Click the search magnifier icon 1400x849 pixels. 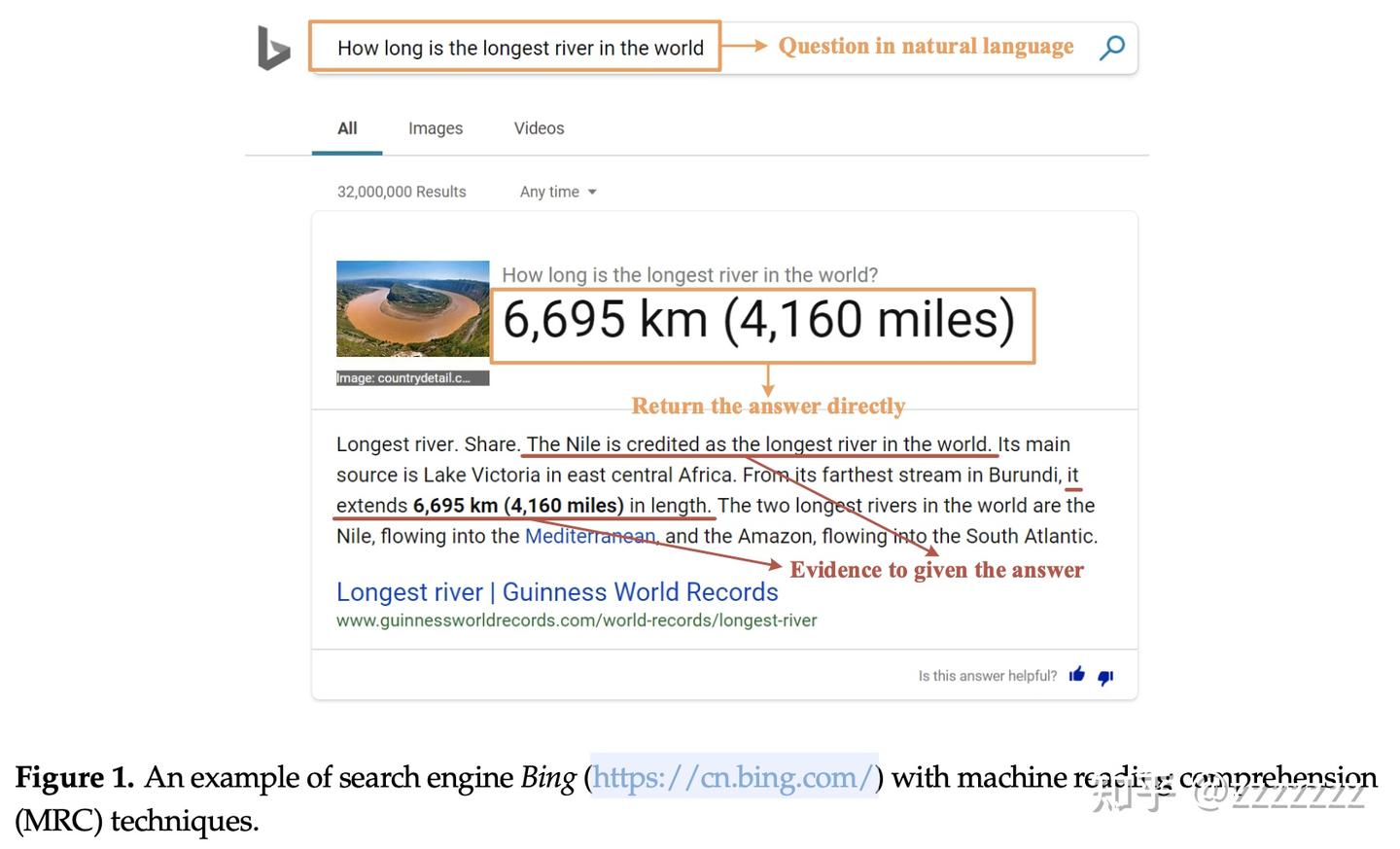click(1111, 48)
